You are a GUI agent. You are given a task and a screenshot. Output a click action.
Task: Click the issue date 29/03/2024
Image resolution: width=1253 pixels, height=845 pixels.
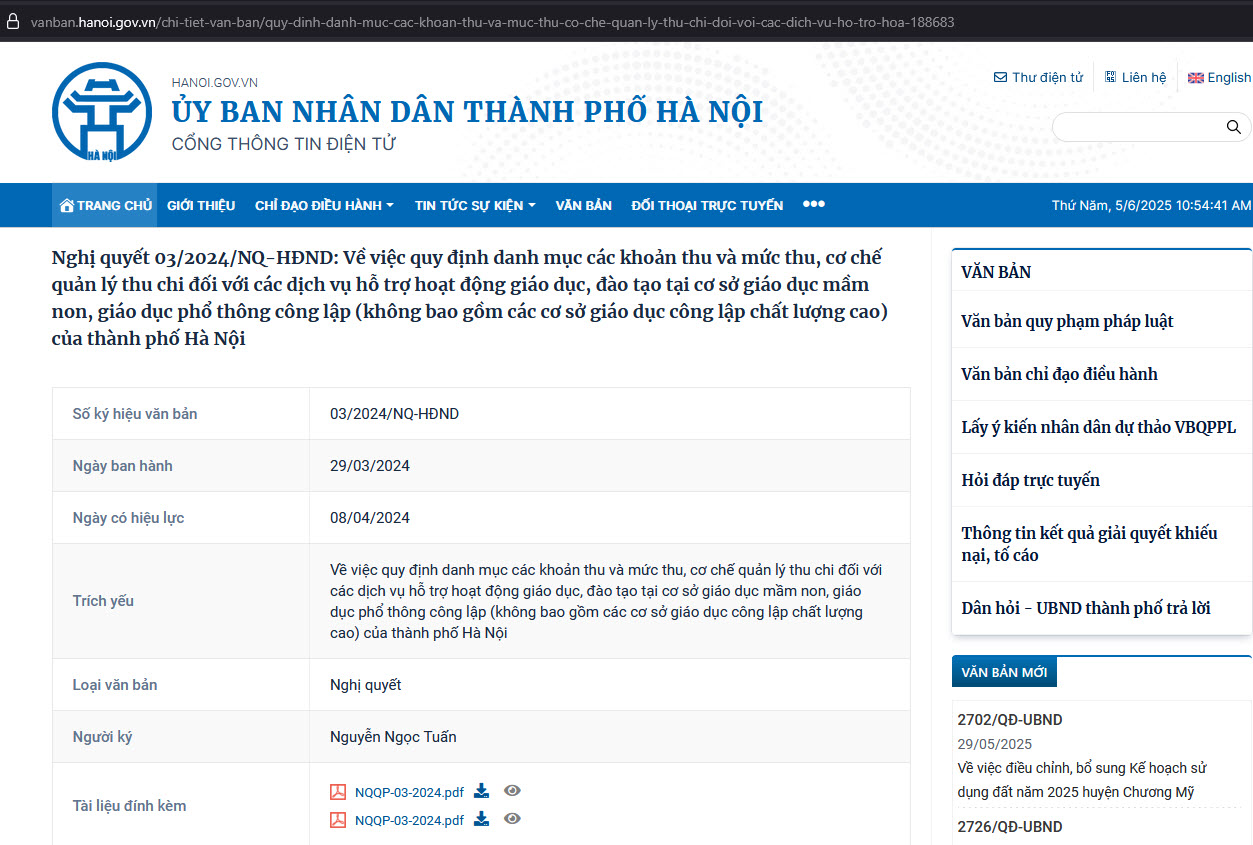(370, 466)
